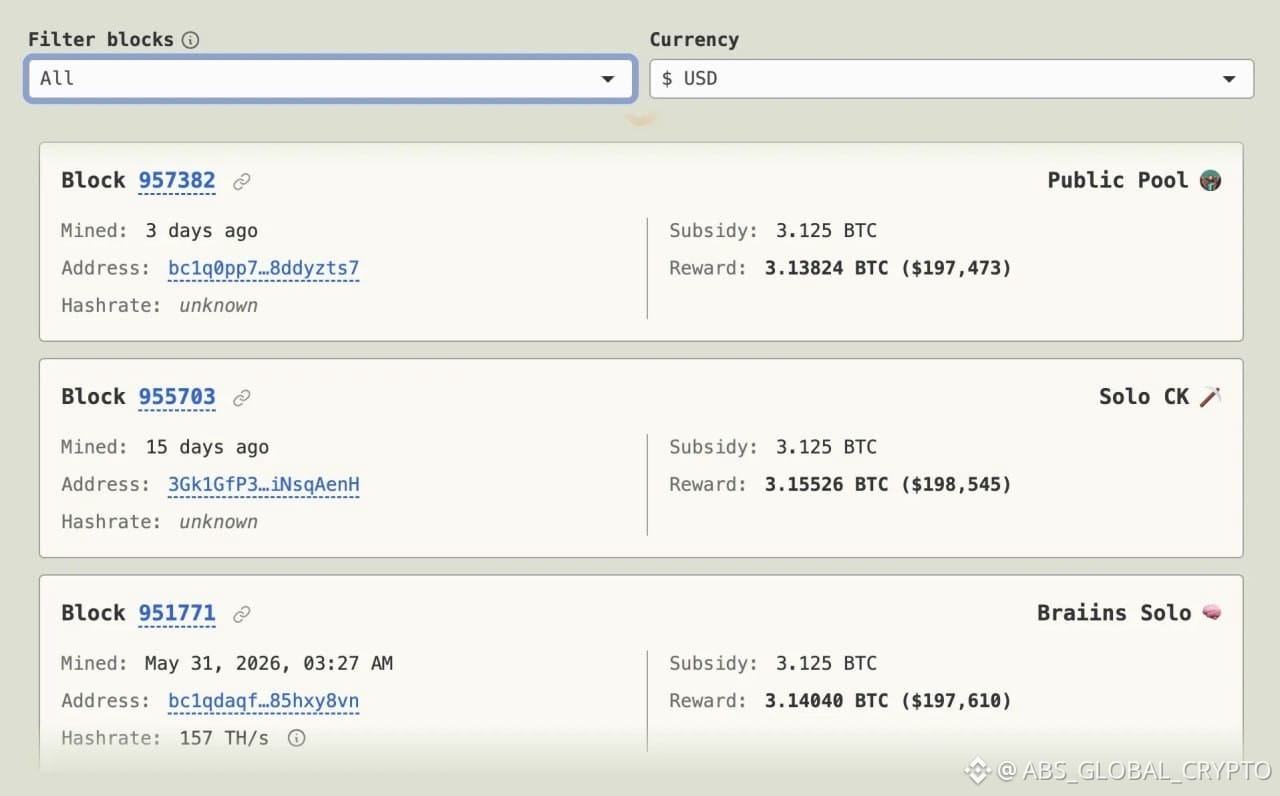Open the Filter blocks dropdown set to All

(x=331, y=78)
